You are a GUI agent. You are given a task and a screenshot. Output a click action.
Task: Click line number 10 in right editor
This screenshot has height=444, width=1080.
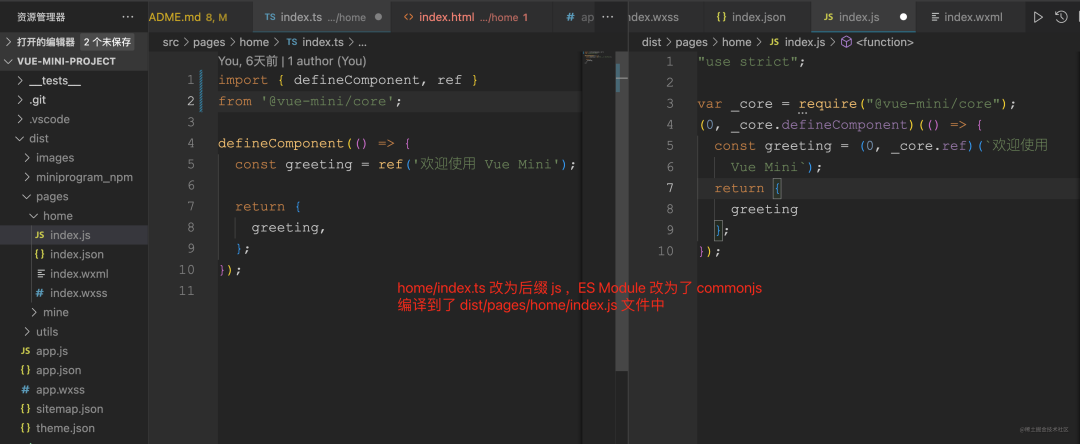click(x=665, y=251)
